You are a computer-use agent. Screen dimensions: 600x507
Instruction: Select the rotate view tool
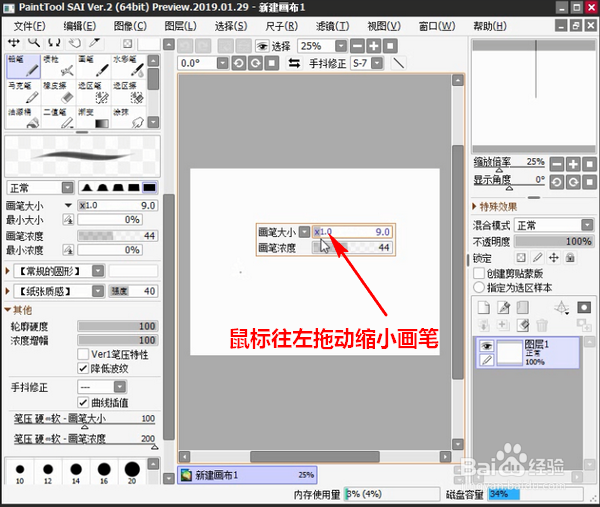(x=54, y=42)
